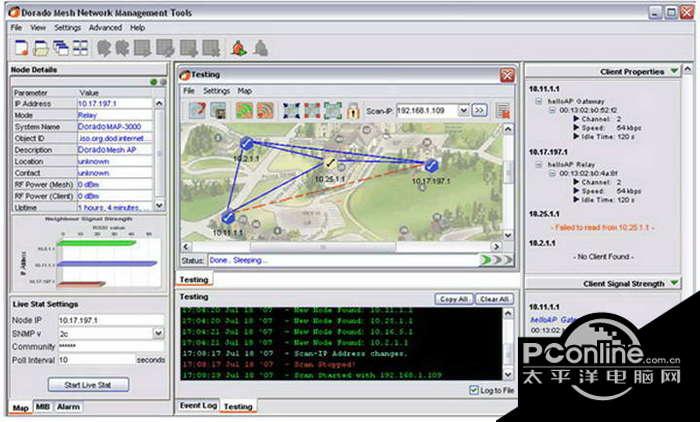700x422 pixels.
Task: Click the Poll Interval input field
Action: 96,360
